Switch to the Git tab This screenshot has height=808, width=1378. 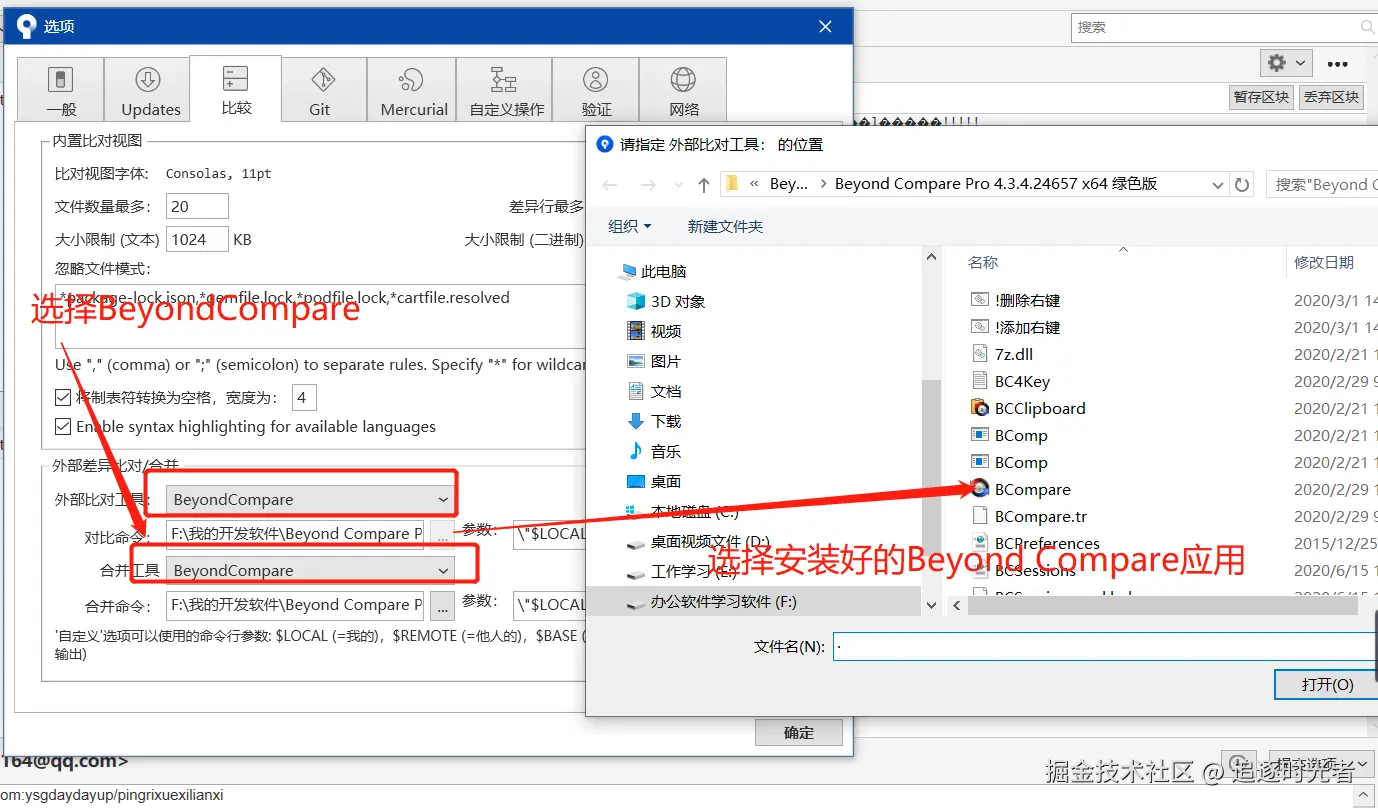click(323, 90)
